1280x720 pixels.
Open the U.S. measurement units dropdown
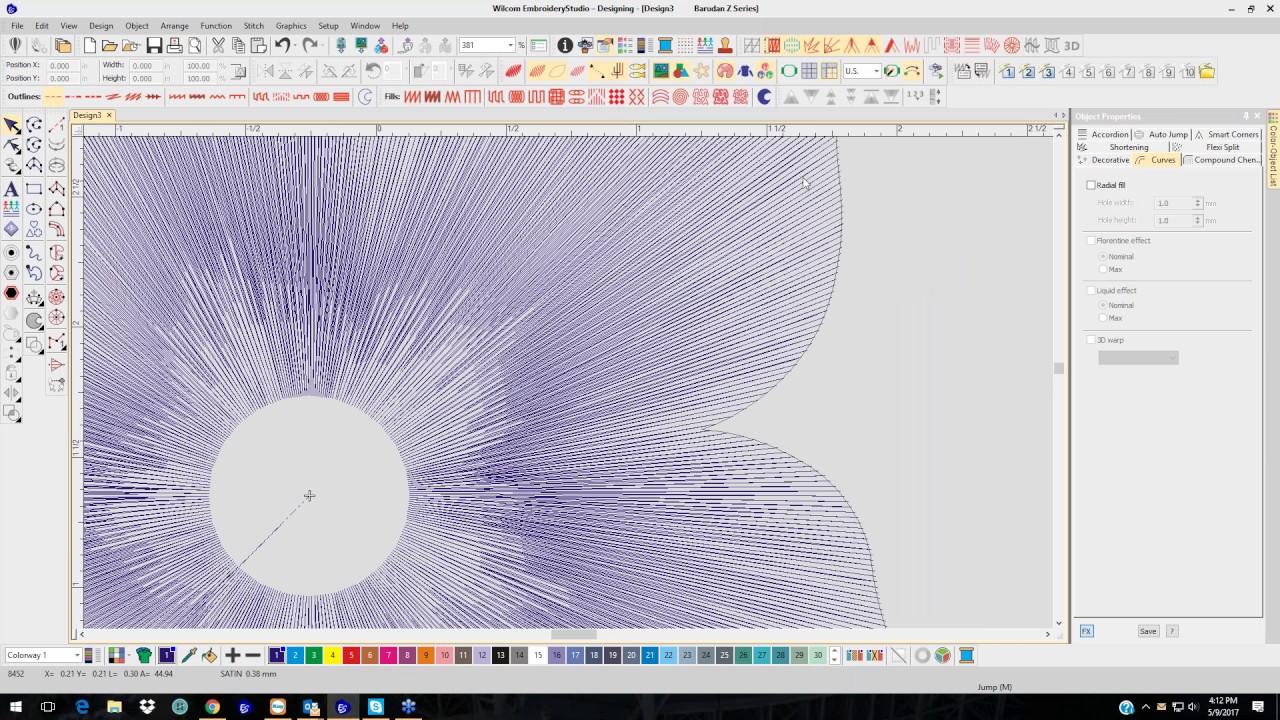(862, 71)
